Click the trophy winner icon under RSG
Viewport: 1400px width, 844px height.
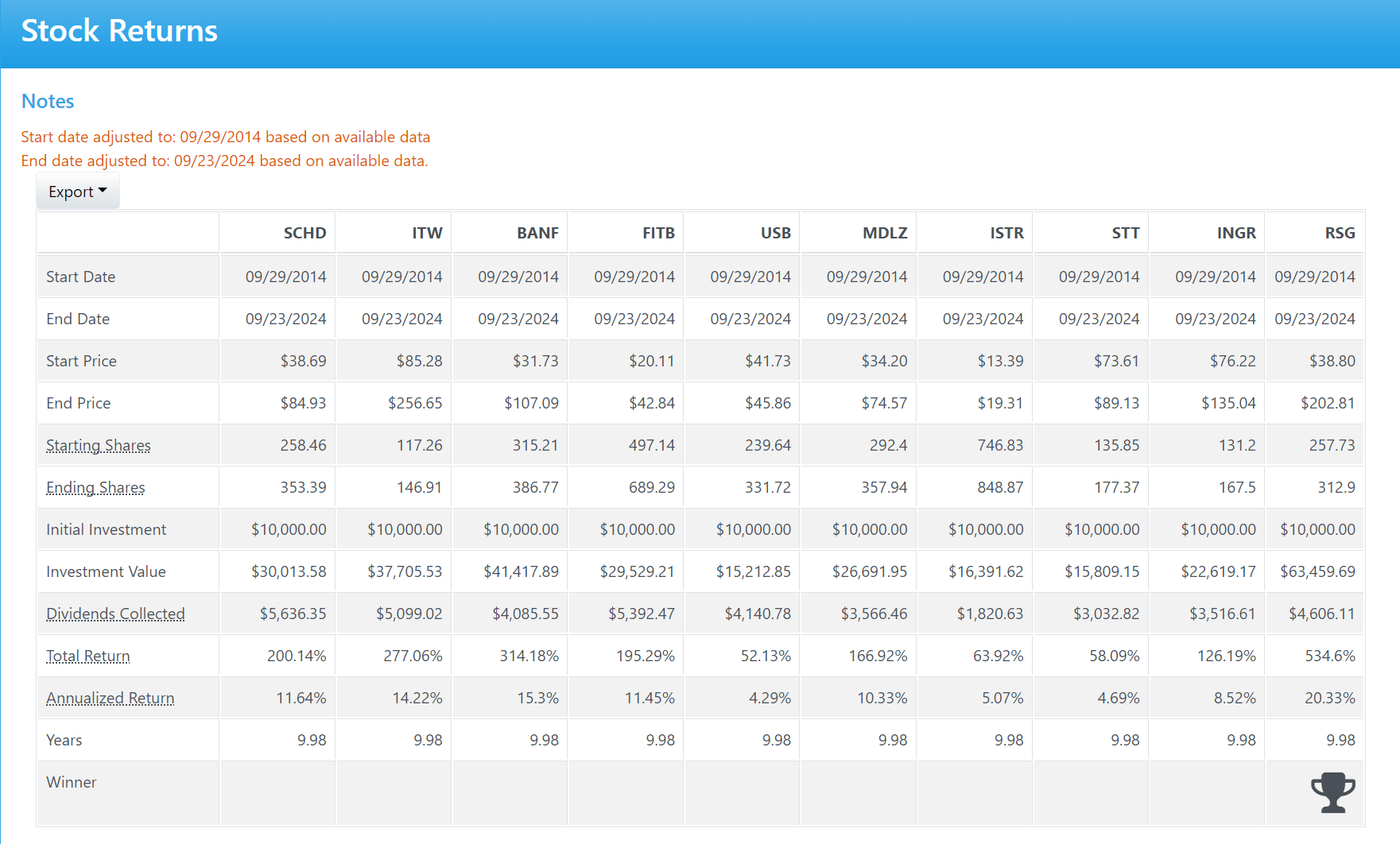pyautogui.click(x=1333, y=792)
